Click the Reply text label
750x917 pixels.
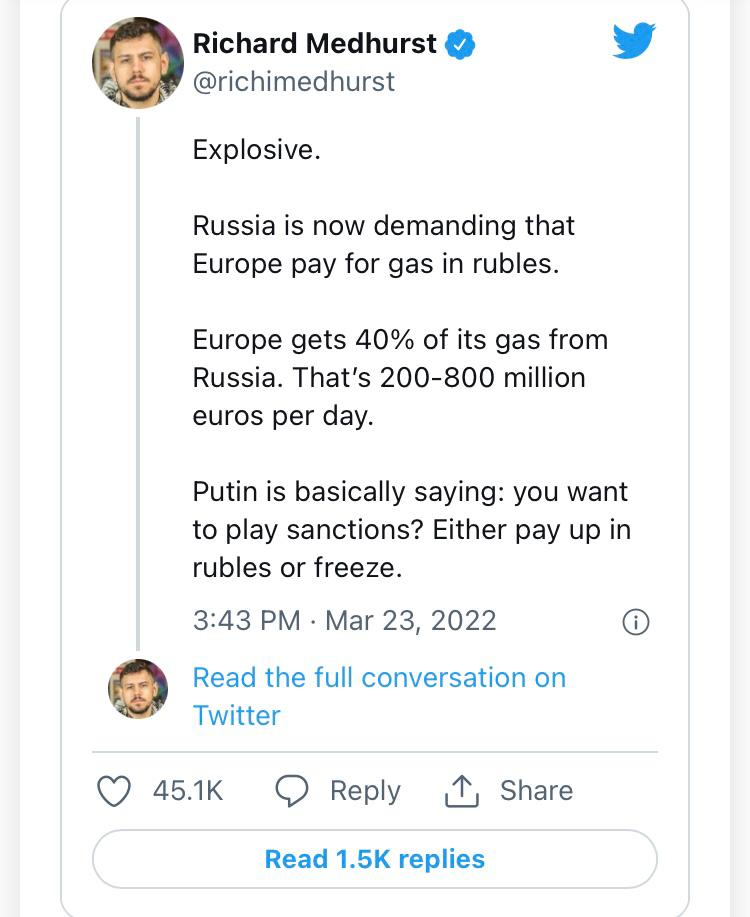pos(365,791)
